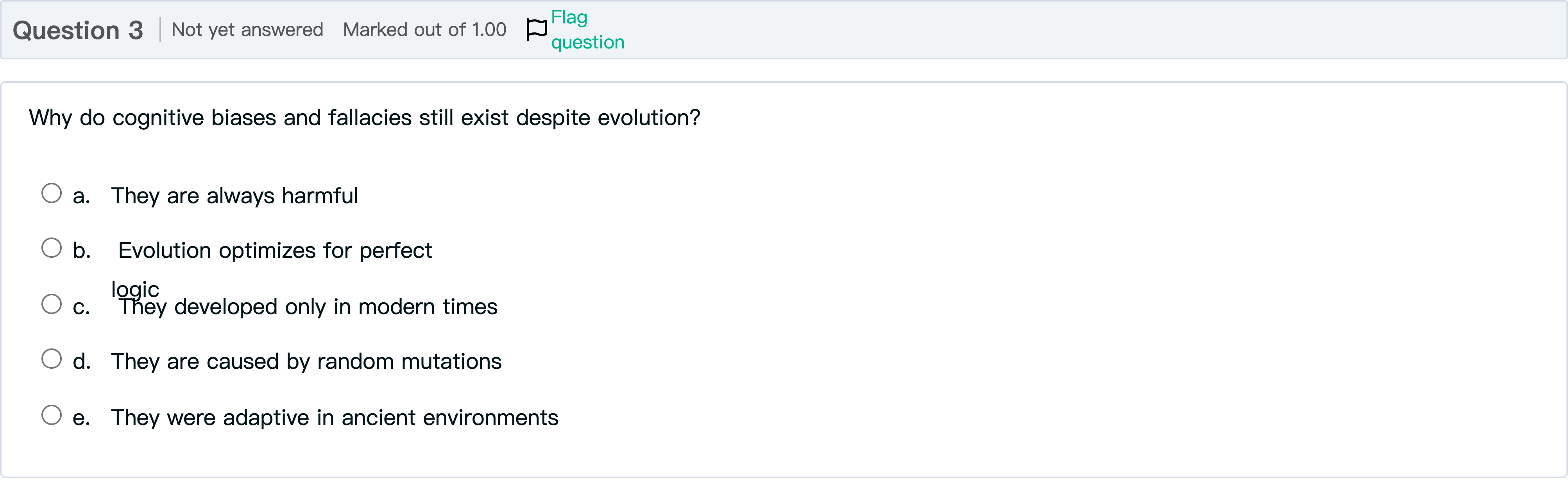The width and height of the screenshot is (1568, 500).
Task: Click answer text "They are always harmful"
Action: (x=234, y=196)
